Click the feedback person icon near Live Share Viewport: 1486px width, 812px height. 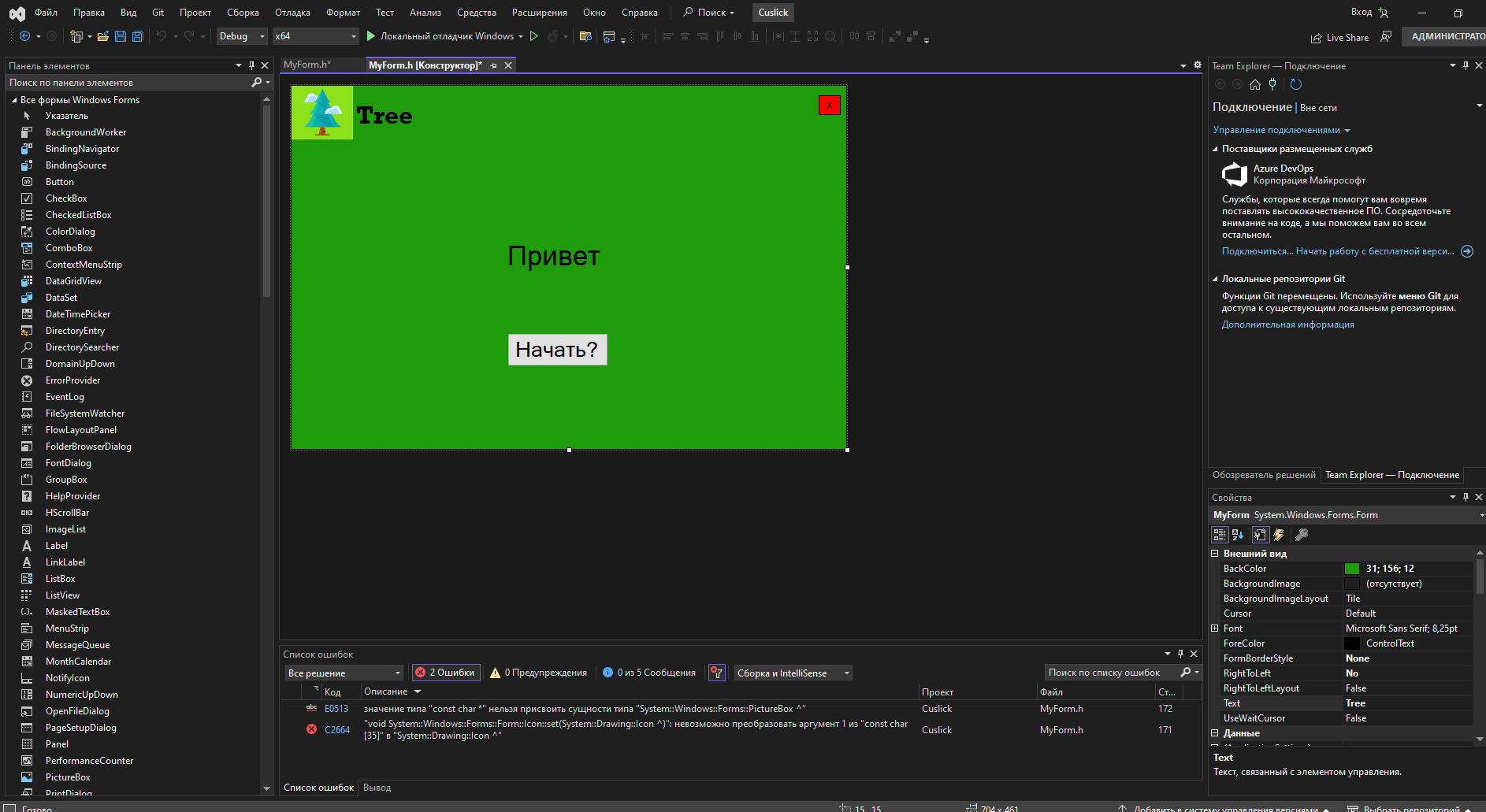[1387, 36]
